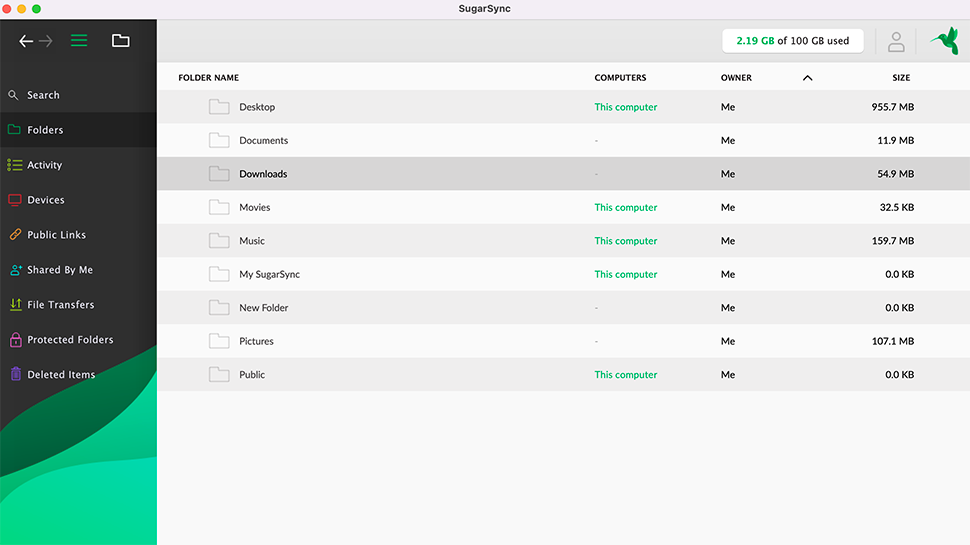Open the user account profile icon
Screen dimensions: 970x545
896,41
